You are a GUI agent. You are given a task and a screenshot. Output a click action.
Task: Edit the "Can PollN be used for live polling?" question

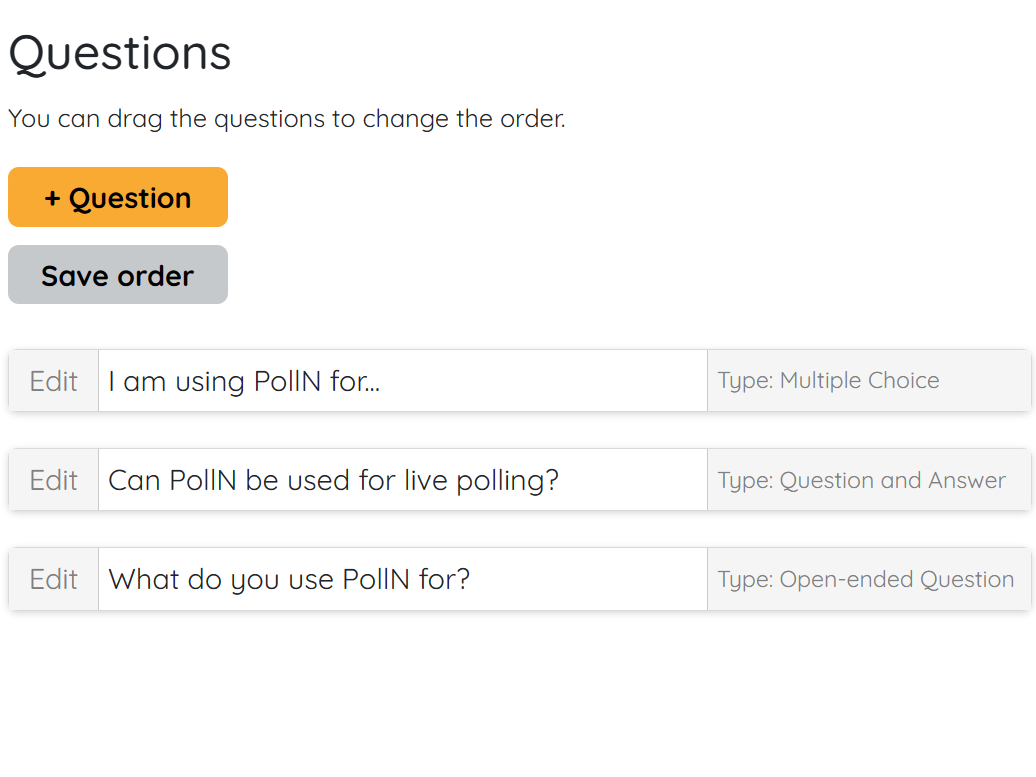(x=53, y=480)
